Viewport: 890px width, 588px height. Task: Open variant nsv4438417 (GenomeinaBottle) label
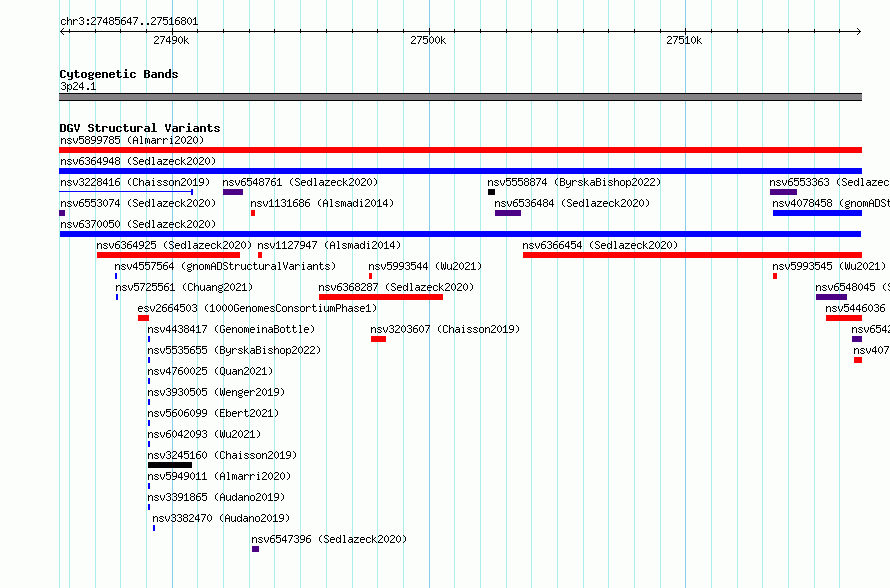point(231,329)
